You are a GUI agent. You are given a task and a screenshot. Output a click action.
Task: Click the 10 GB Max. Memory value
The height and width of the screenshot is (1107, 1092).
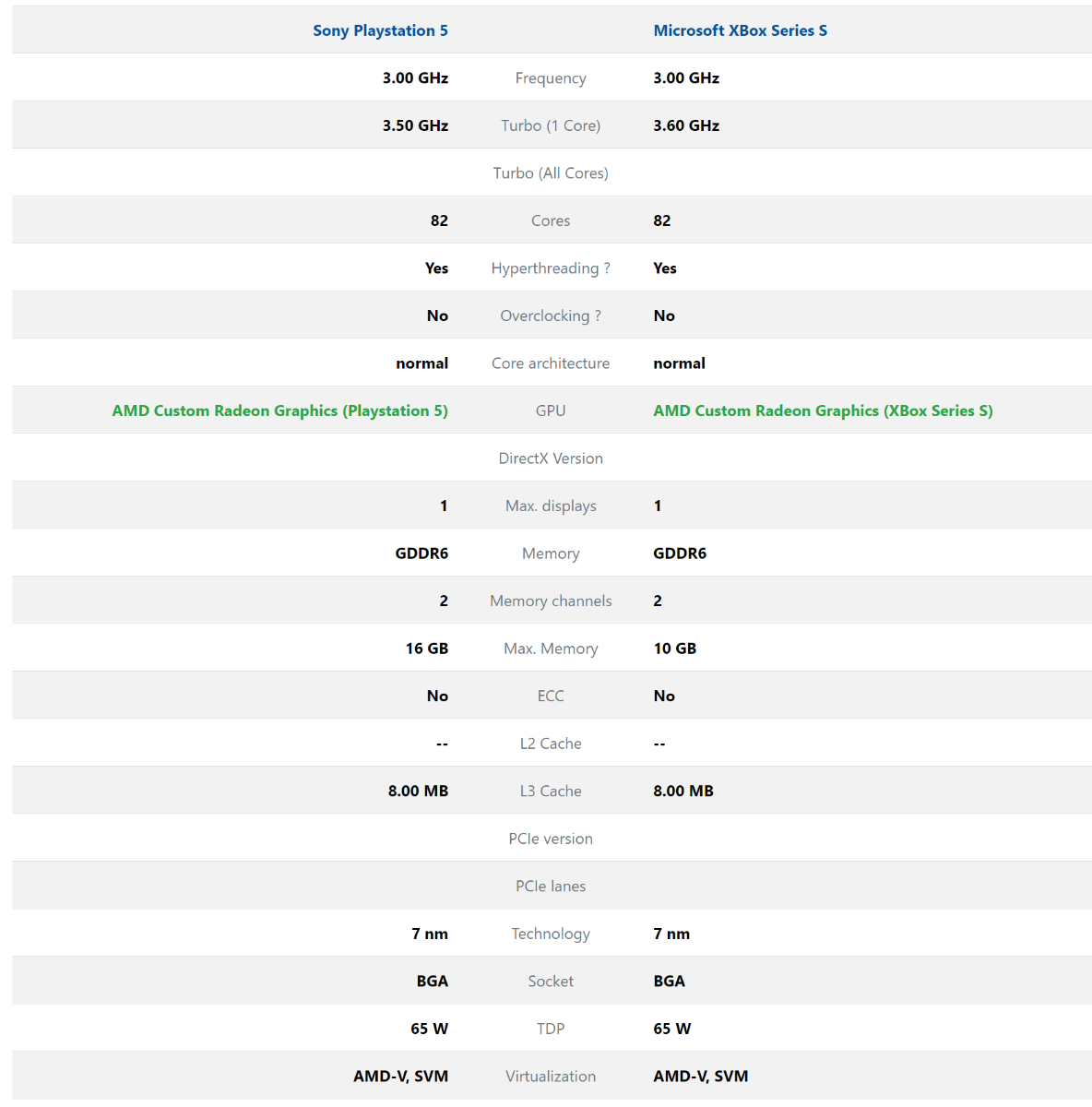coord(675,649)
